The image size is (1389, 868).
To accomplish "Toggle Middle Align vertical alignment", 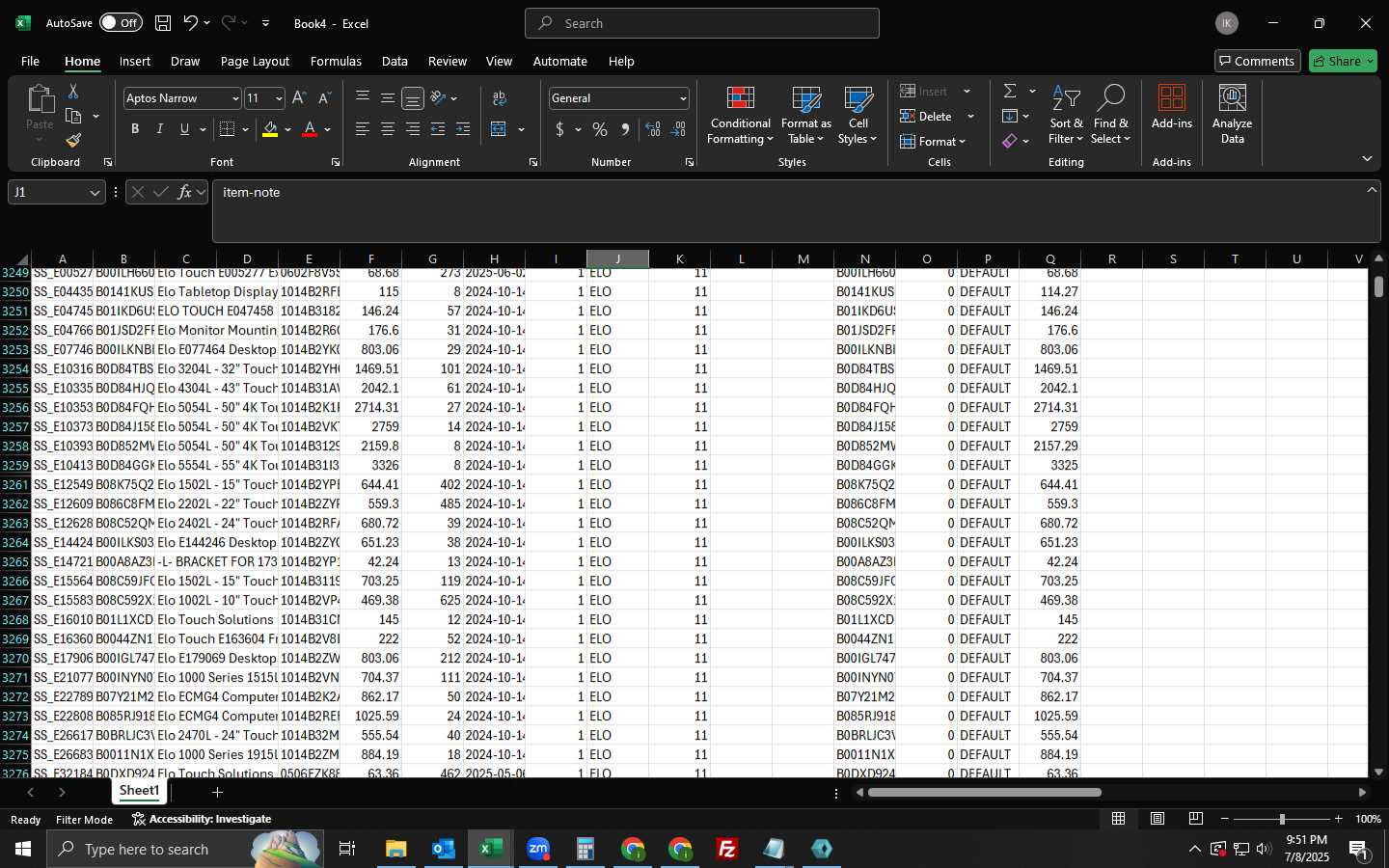I will (x=388, y=98).
